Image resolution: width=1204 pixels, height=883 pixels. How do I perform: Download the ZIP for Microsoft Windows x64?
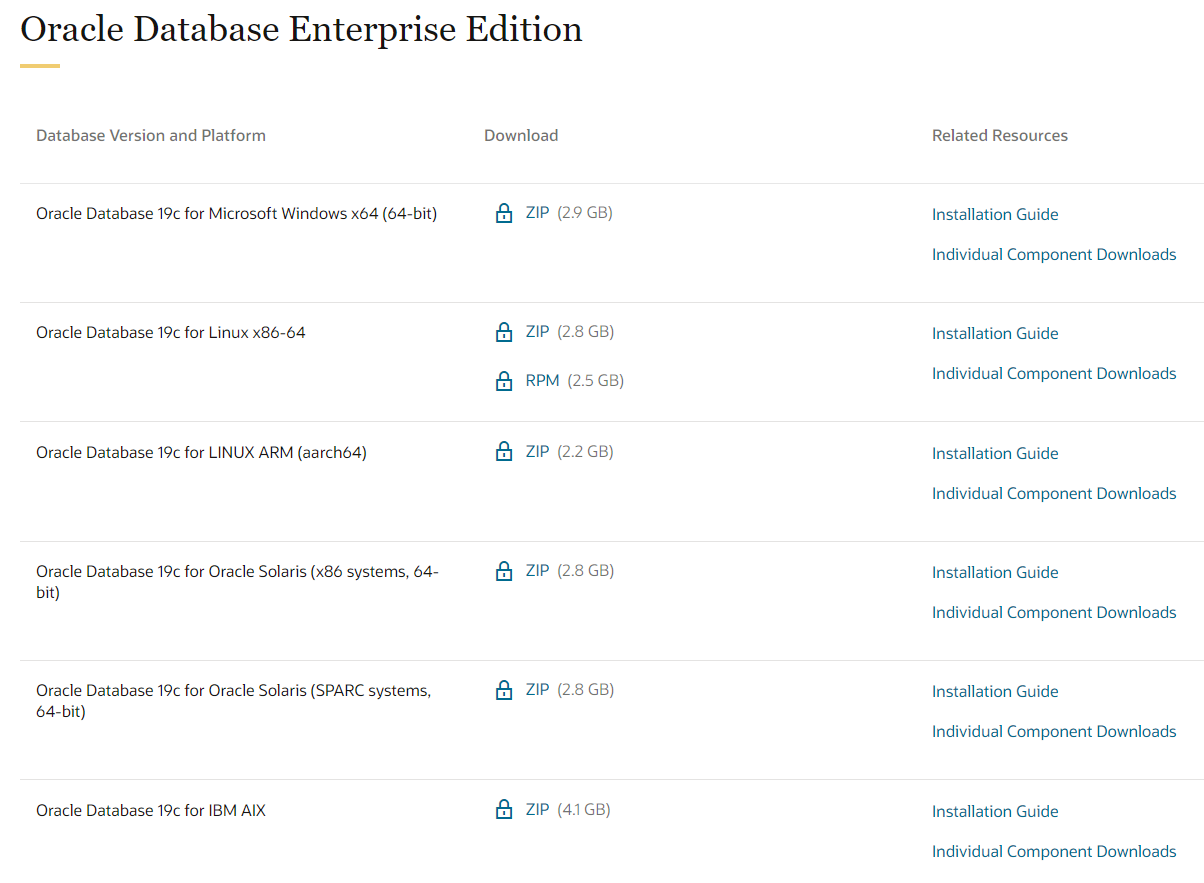pos(537,212)
